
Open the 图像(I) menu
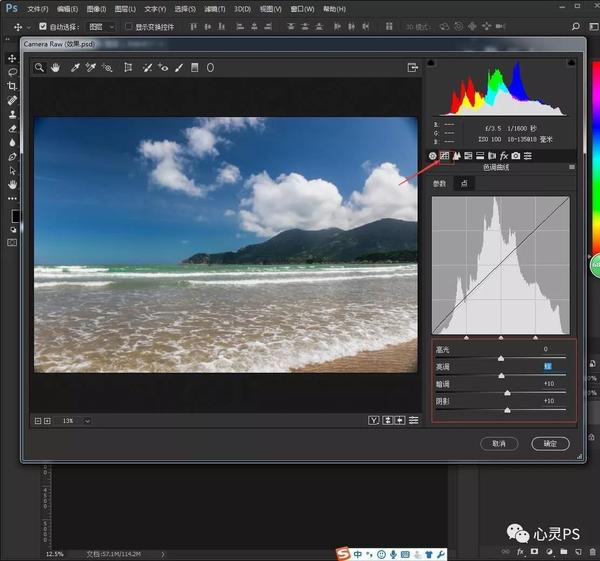coord(96,9)
